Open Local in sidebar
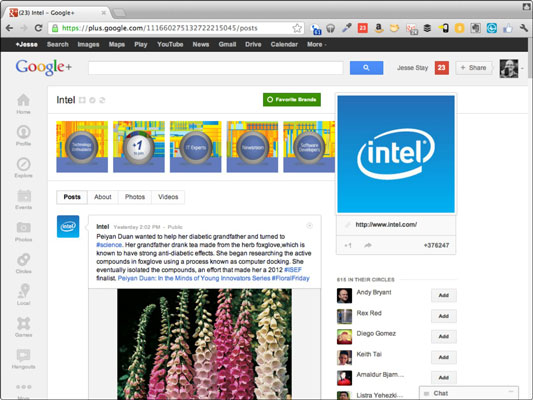 coord(23,295)
